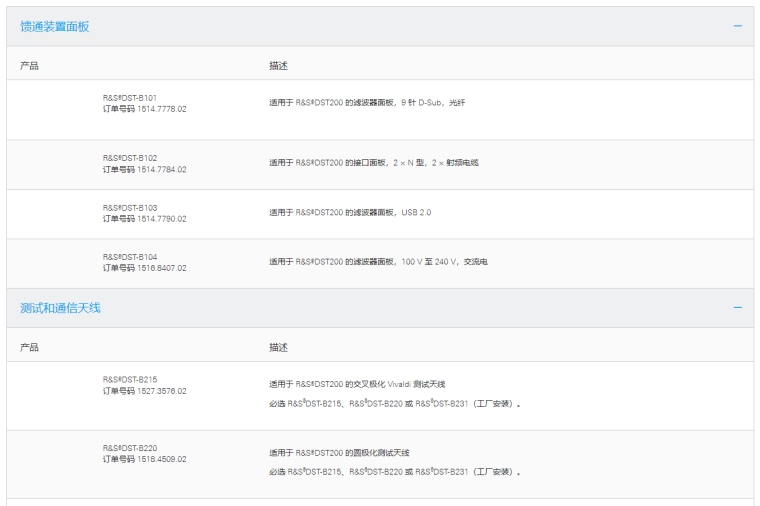
Task: Click the 100 V 至 240 V description
Action: (x=378, y=262)
